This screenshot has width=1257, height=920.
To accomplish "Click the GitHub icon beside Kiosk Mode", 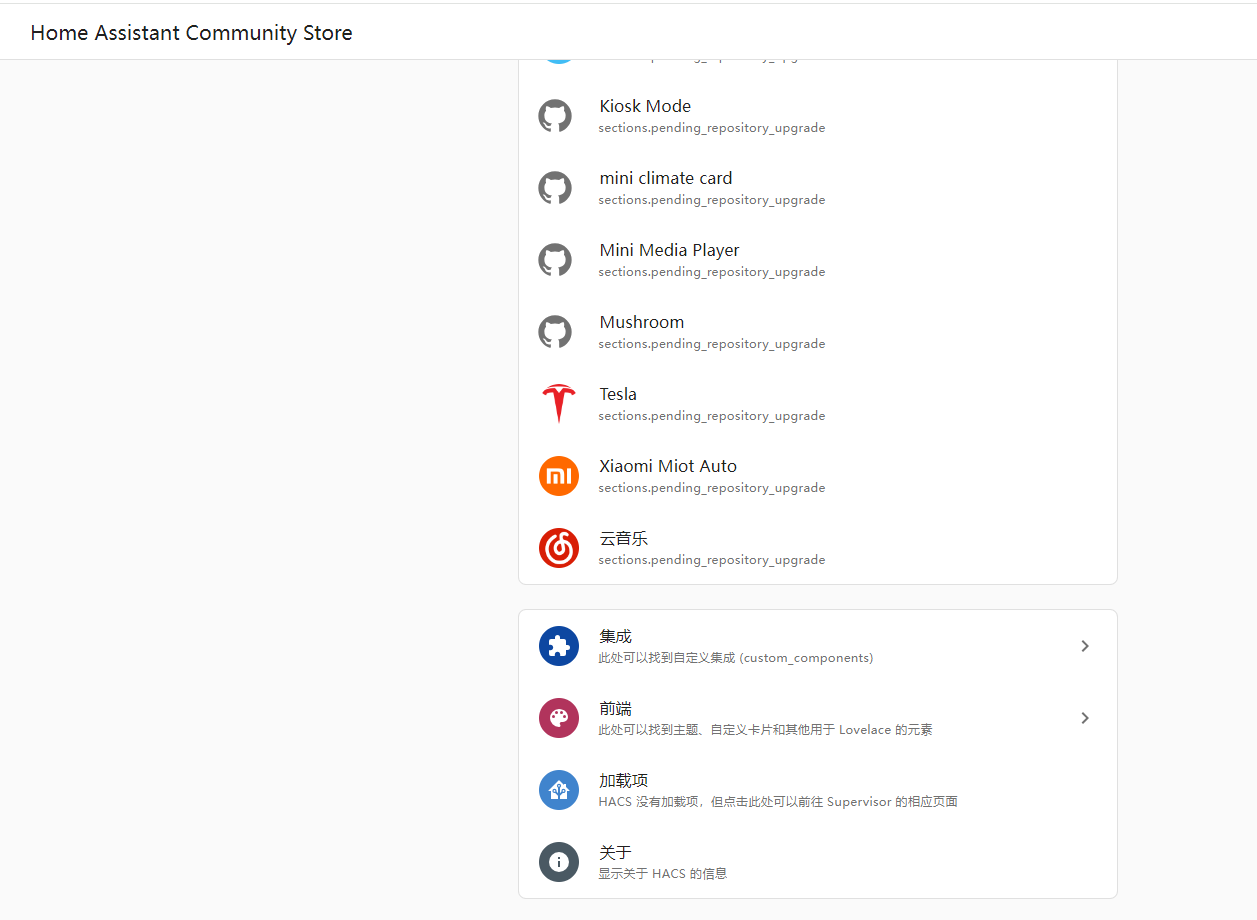I will [x=555, y=116].
